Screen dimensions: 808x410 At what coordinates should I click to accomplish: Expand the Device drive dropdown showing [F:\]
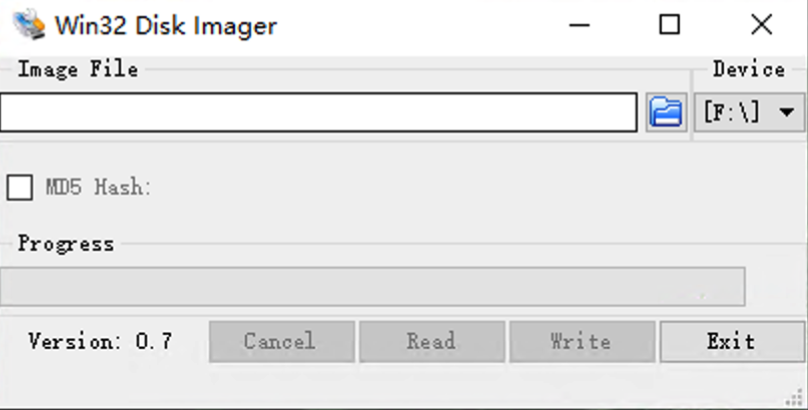[x=749, y=112]
